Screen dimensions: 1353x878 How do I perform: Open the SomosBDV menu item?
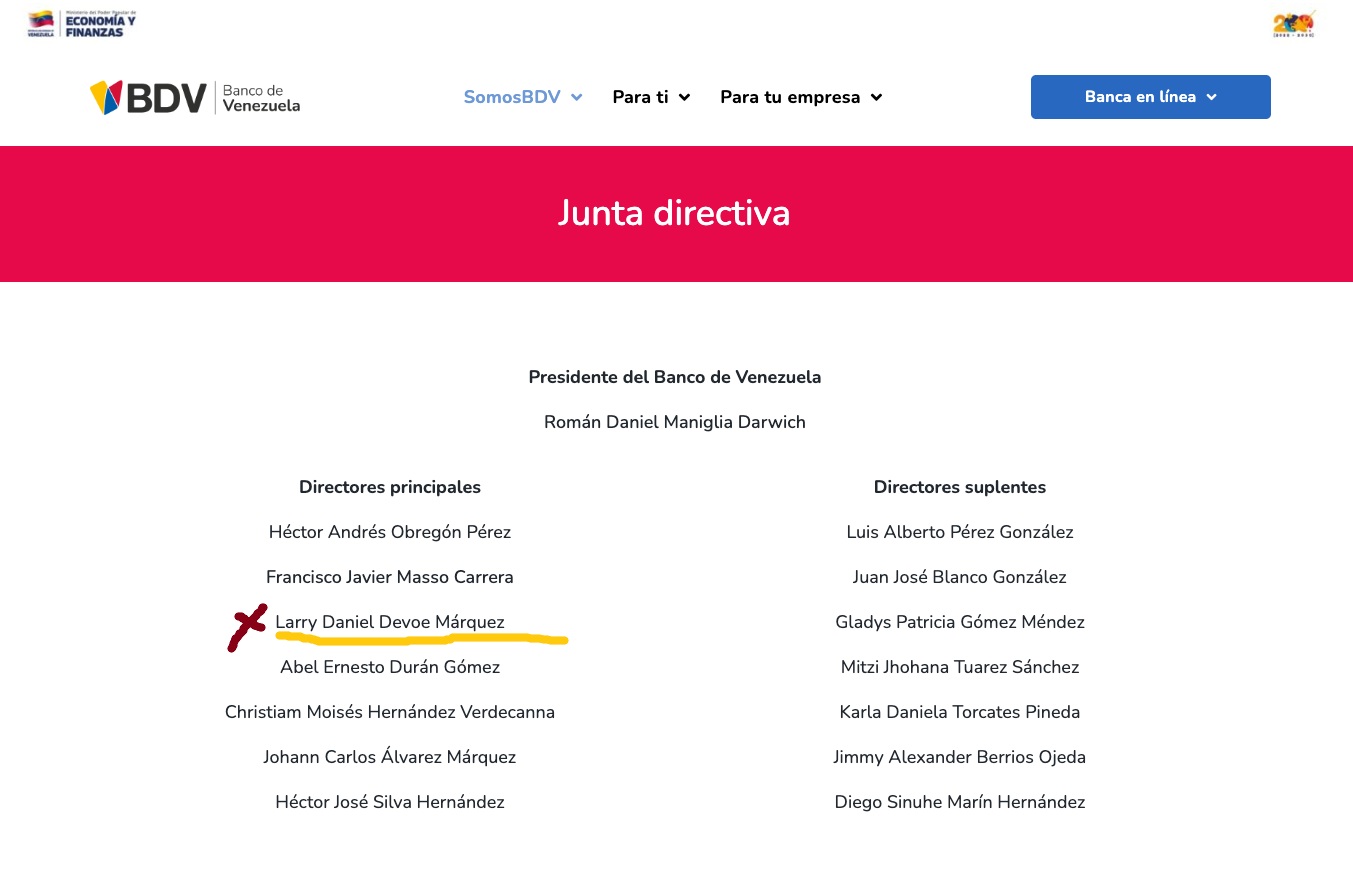coord(512,97)
